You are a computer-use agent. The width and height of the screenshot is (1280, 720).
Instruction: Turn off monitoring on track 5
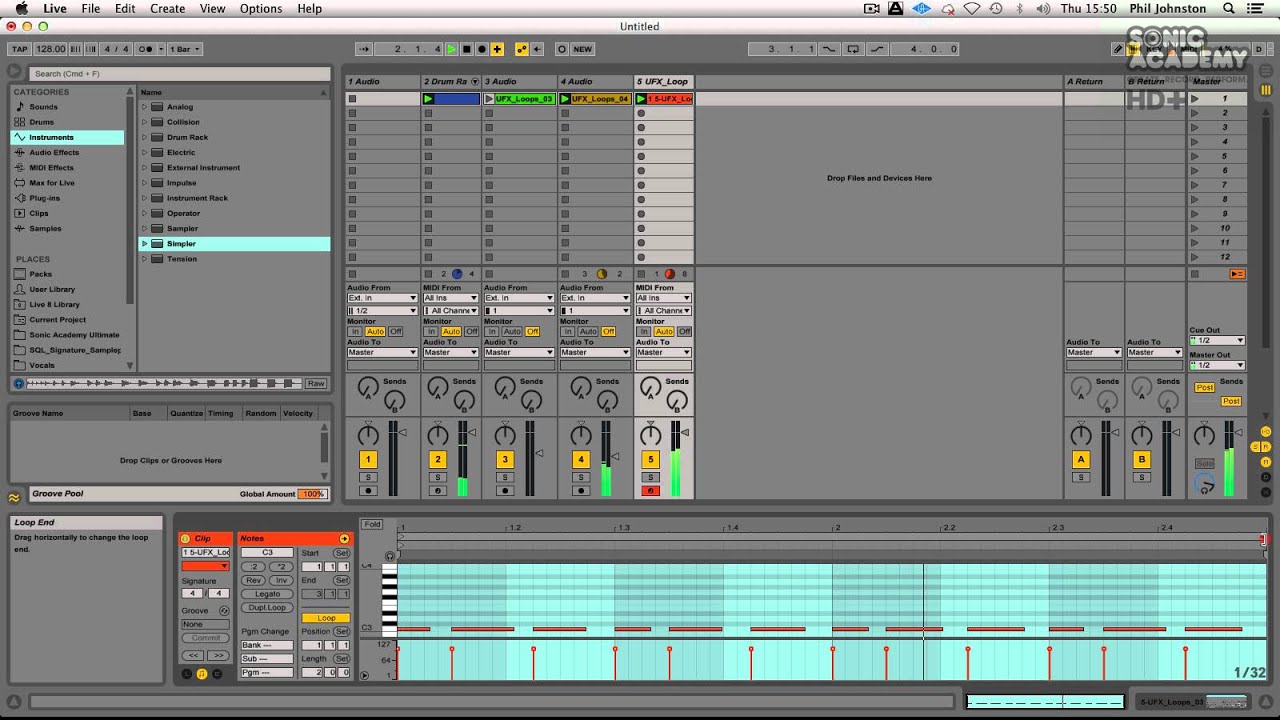tap(684, 332)
